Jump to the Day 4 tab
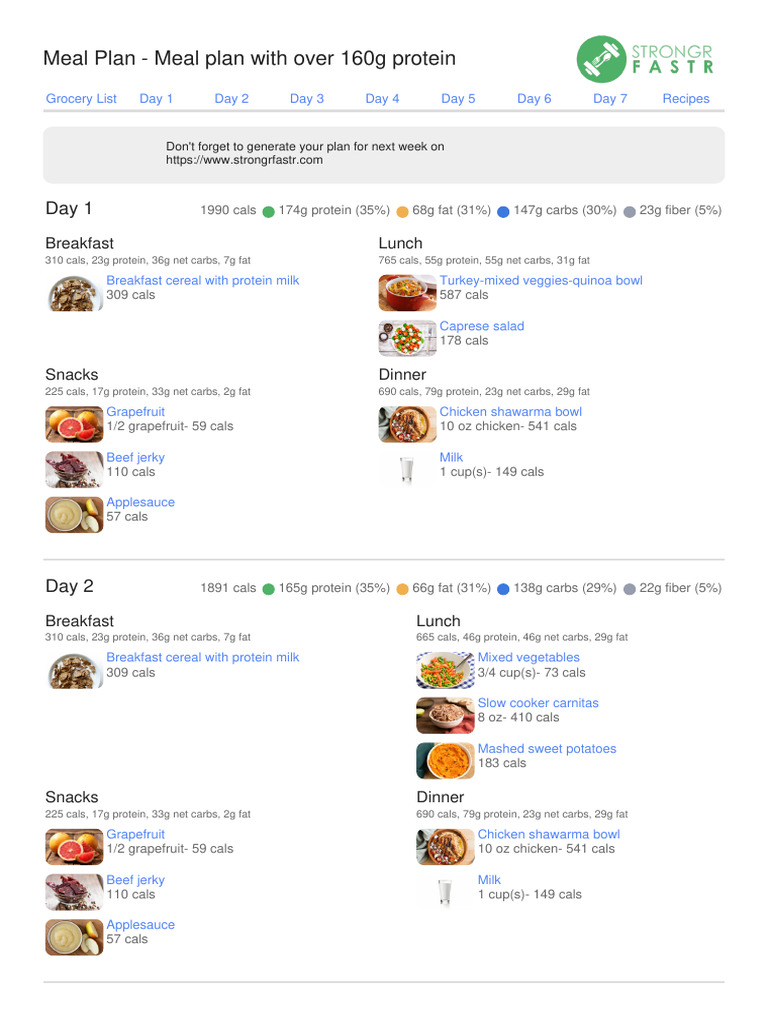The image size is (768, 1024). click(382, 98)
